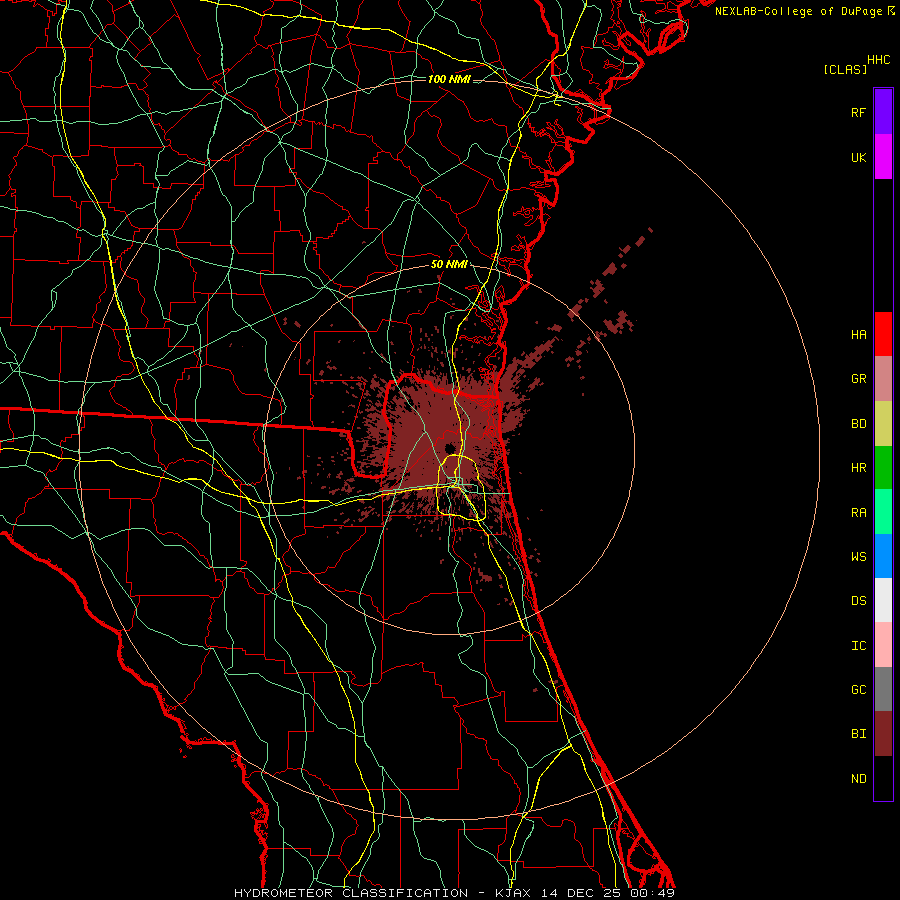Click the UK magenta legend swatch
This screenshot has width=900, height=900.
point(883,157)
